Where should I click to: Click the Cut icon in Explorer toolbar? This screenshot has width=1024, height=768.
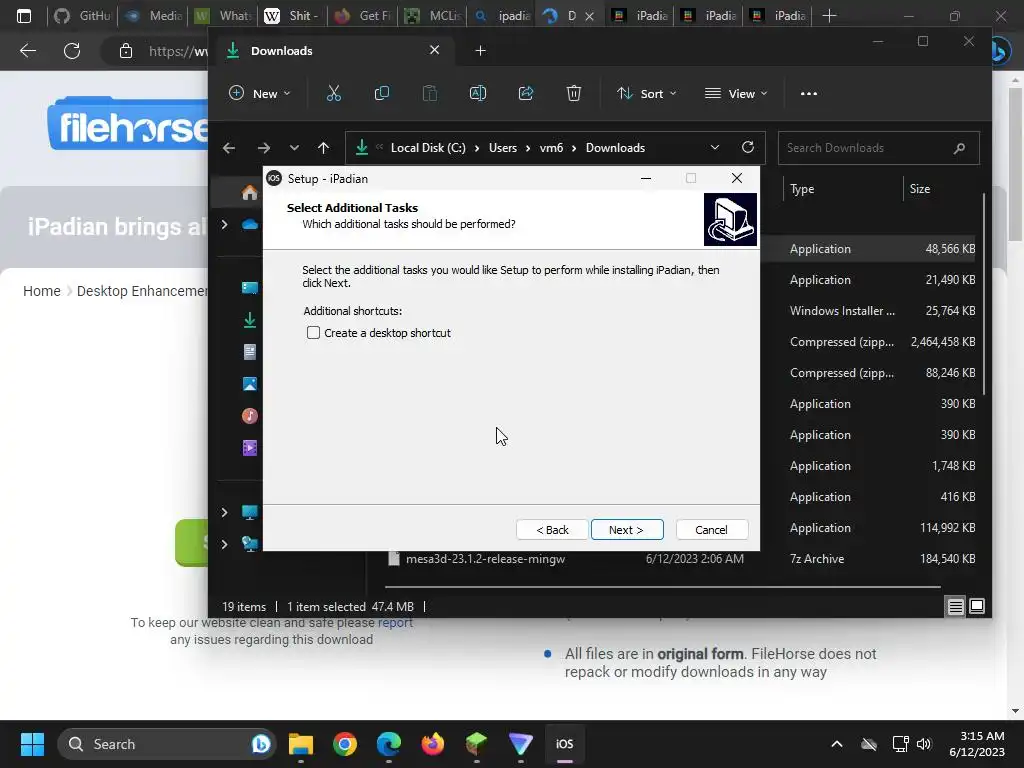334,93
